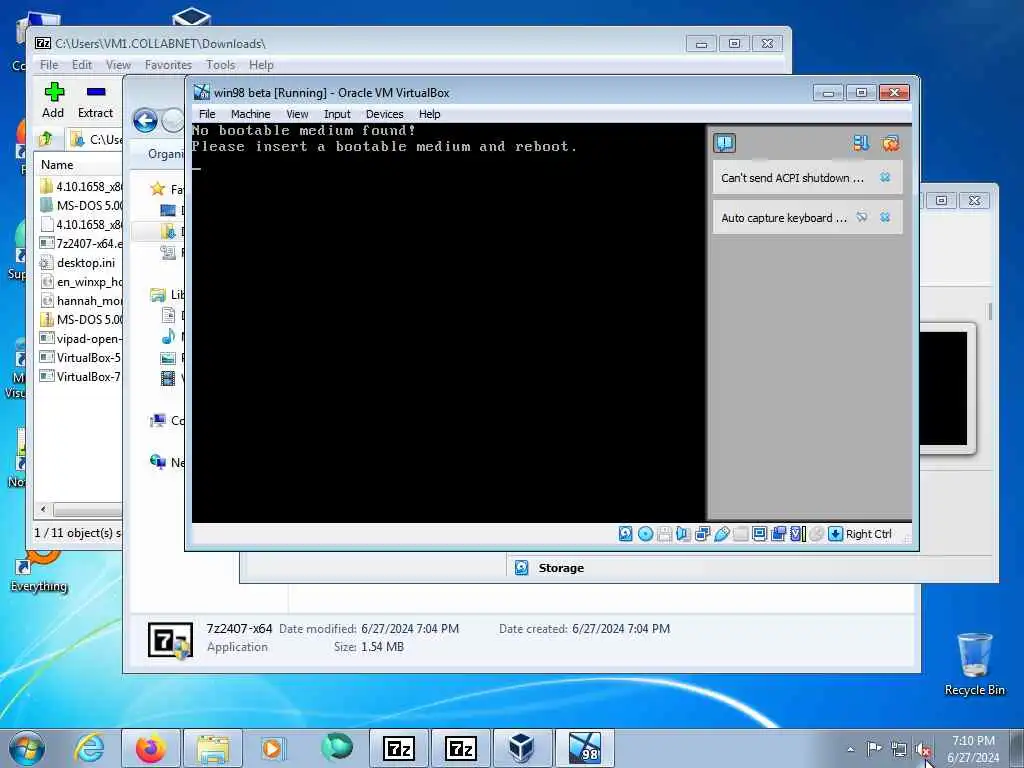Click the USB devices indicator in VirtualBox status bar

(x=722, y=534)
